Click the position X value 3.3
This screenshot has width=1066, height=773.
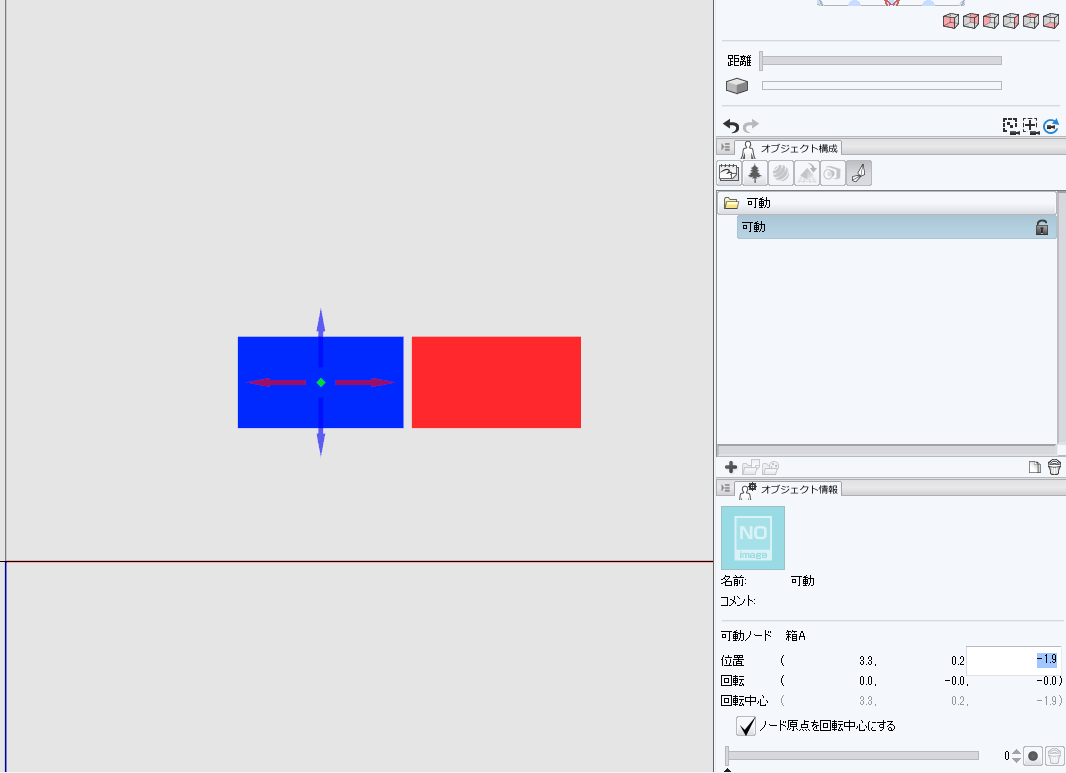click(867, 661)
